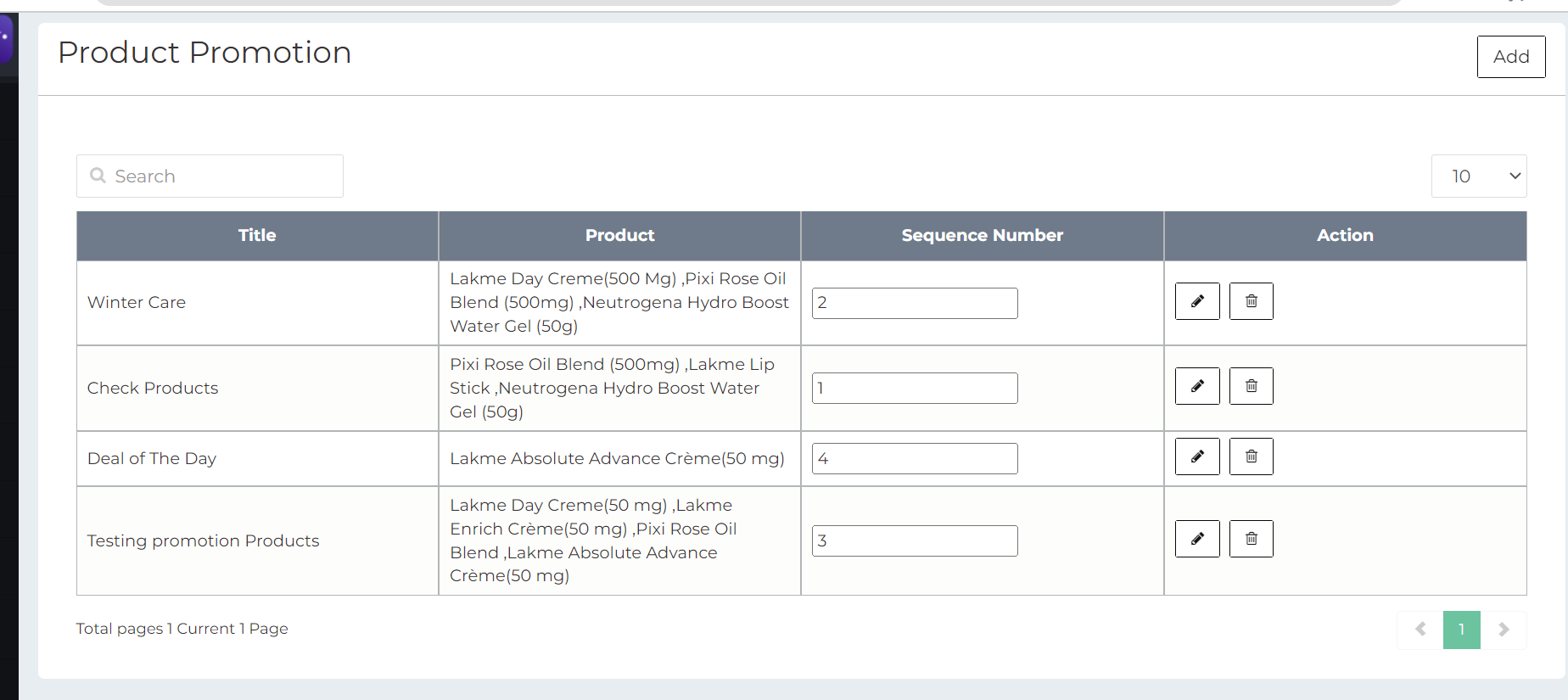Delete the Winter Care promotion
Image resolution: width=1568 pixels, height=700 pixels.
point(1252,301)
